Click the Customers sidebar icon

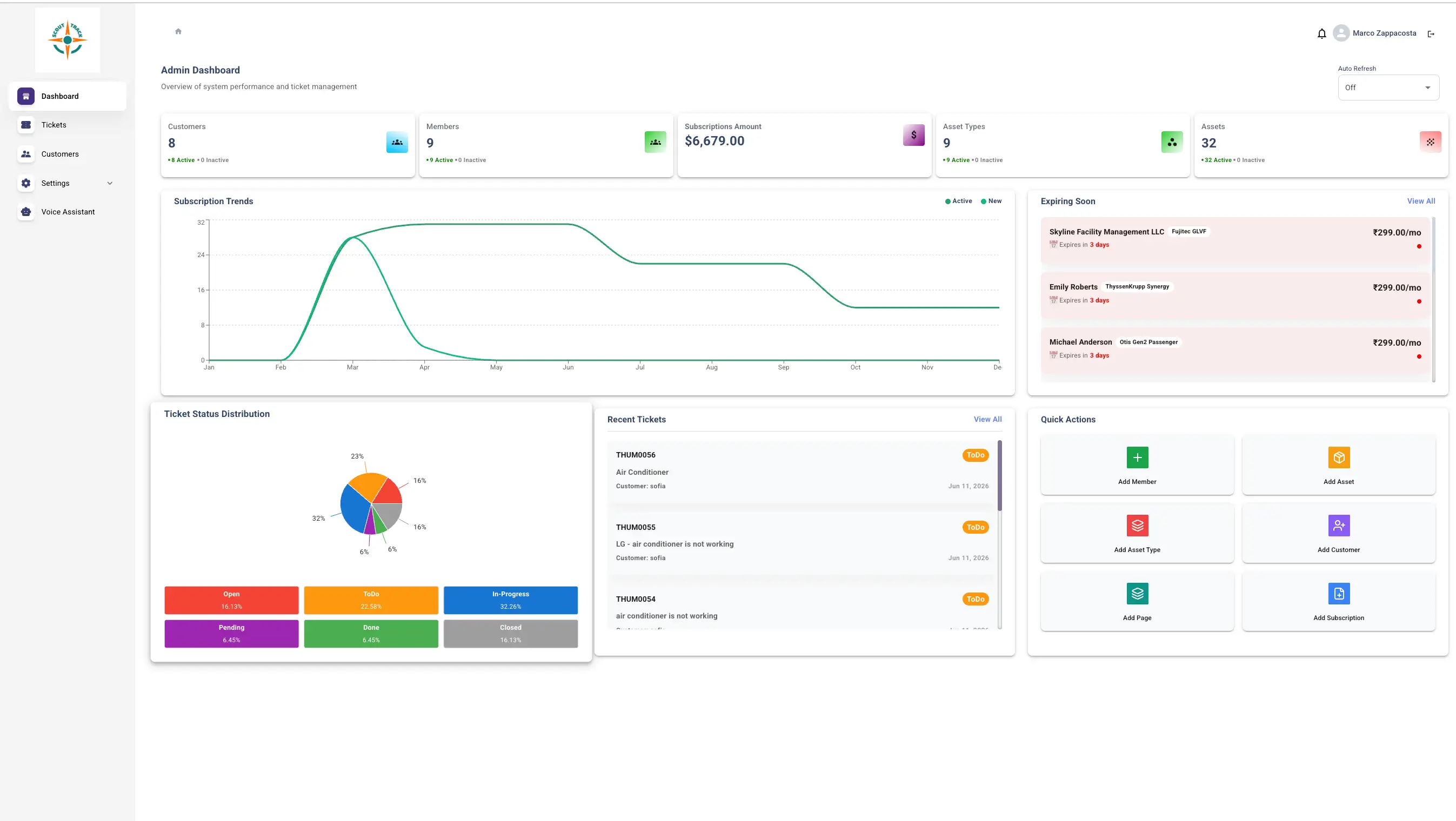click(x=26, y=154)
